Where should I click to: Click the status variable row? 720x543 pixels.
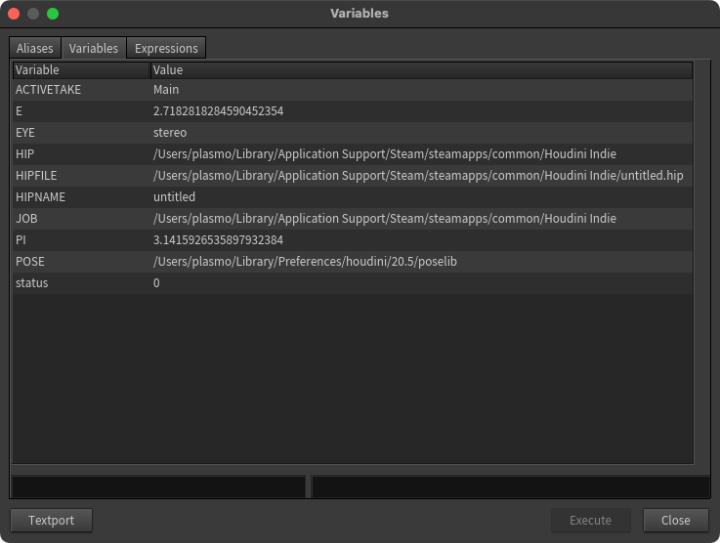click(x=32, y=283)
